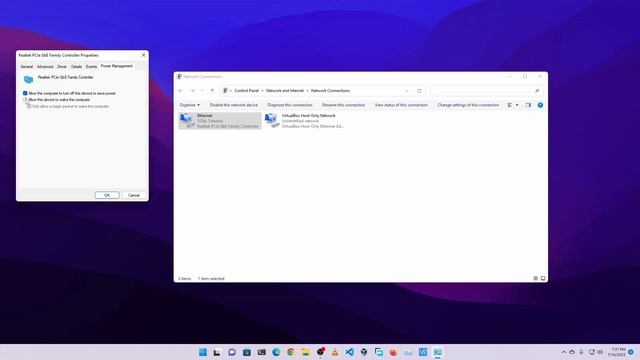Open the view options dropdown arrow

tap(517, 105)
